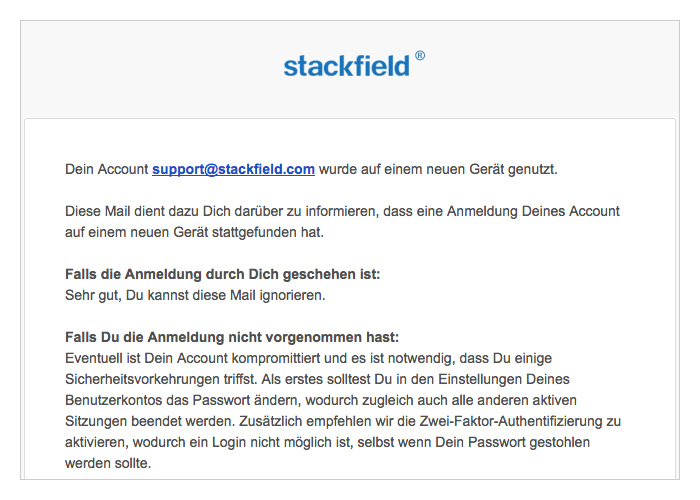This screenshot has height=500, width=700.
Task: Click the words 'Dein Account' before the email link
Action: point(107,169)
